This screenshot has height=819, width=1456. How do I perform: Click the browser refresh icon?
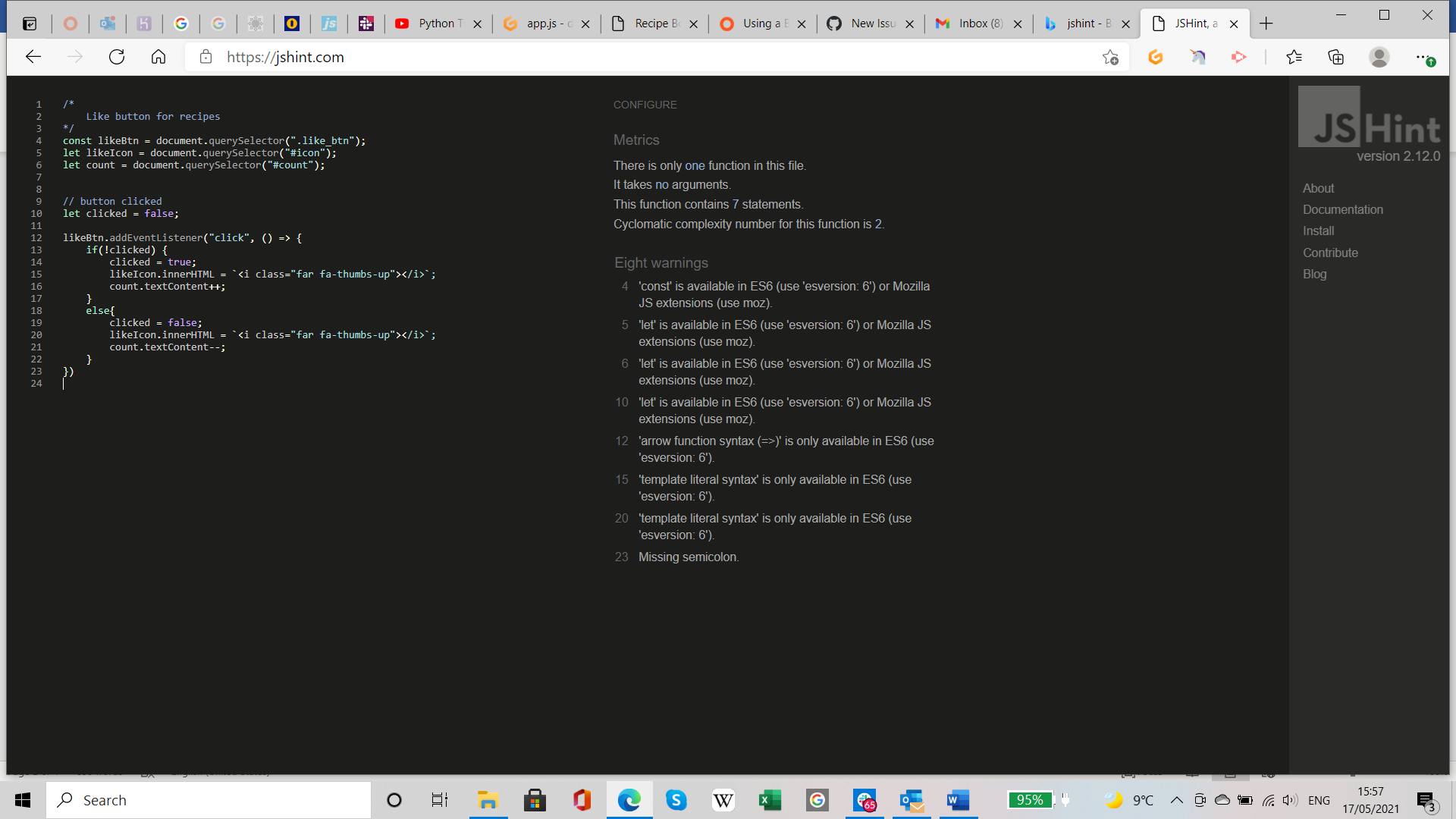pyautogui.click(x=117, y=57)
